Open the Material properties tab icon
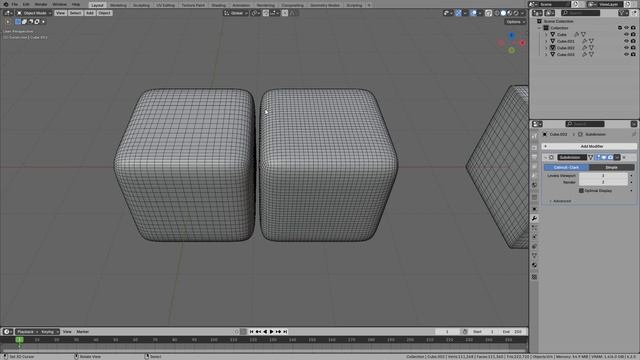 pos(534,265)
